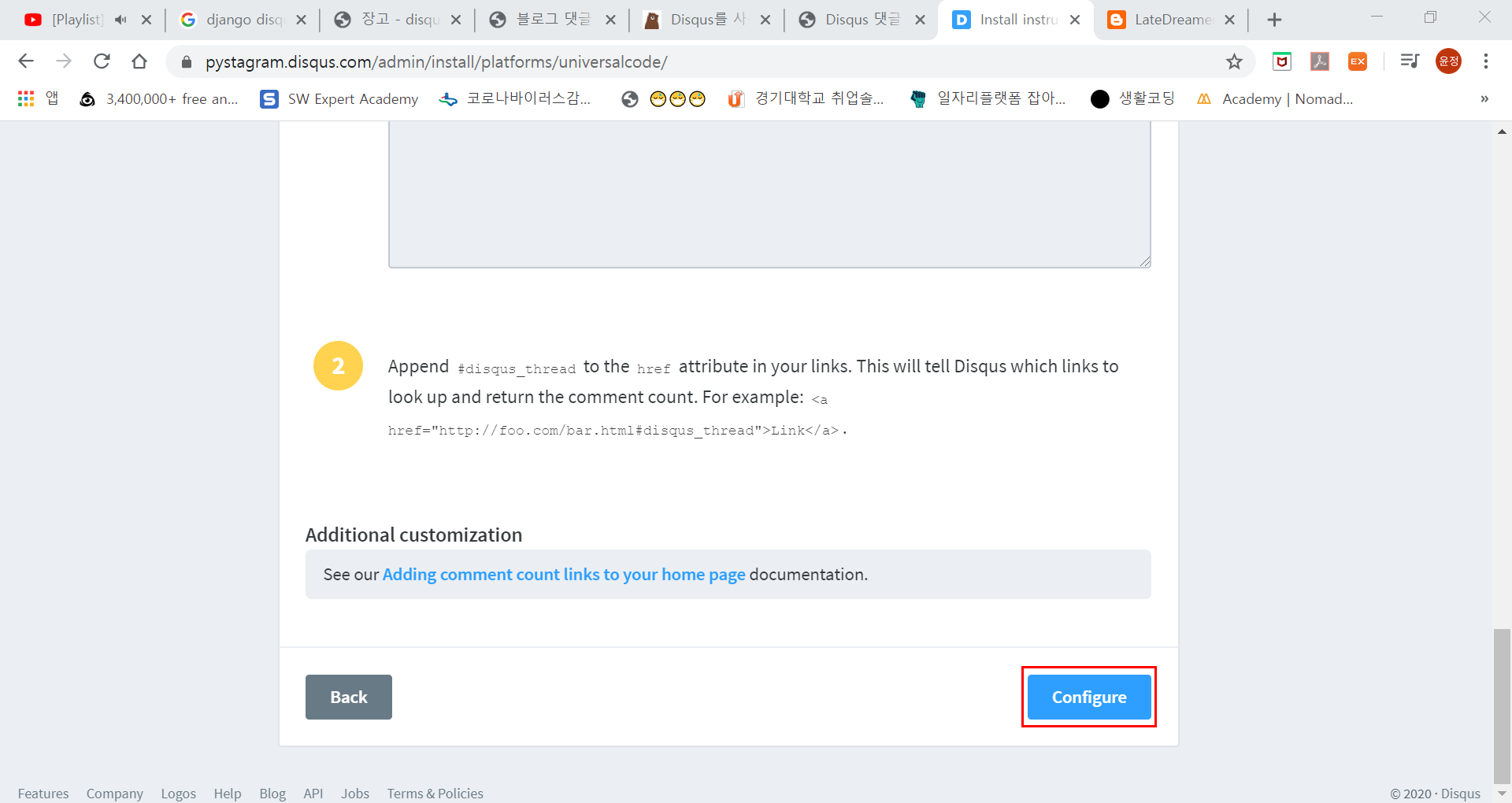Click the Configure button

[1089, 697]
